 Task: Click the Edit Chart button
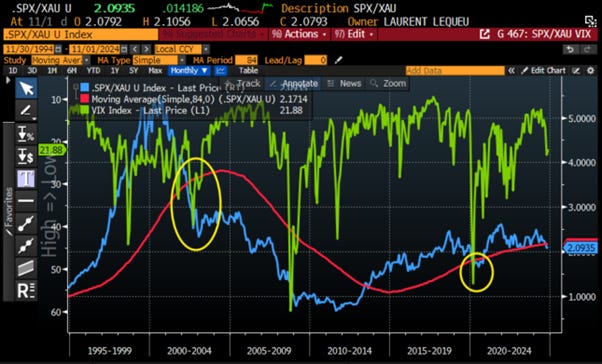tap(543, 71)
